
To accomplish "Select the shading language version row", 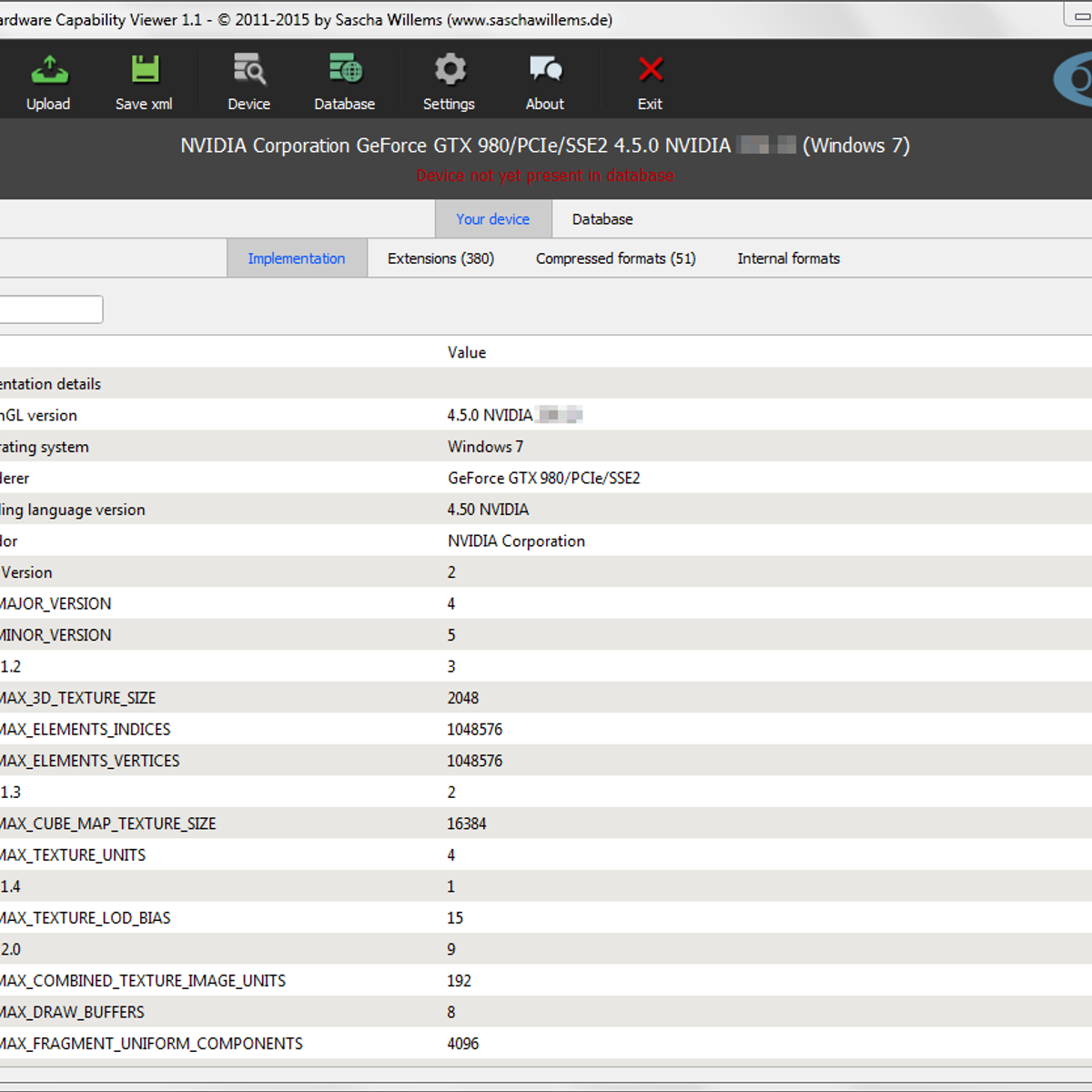I will (x=546, y=510).
